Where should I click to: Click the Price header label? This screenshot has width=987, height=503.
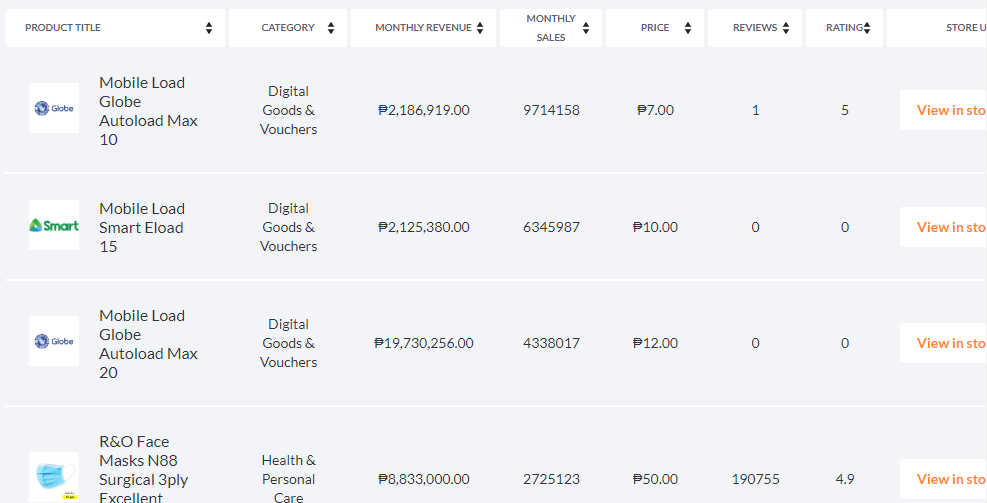click(x=655, y=28)
